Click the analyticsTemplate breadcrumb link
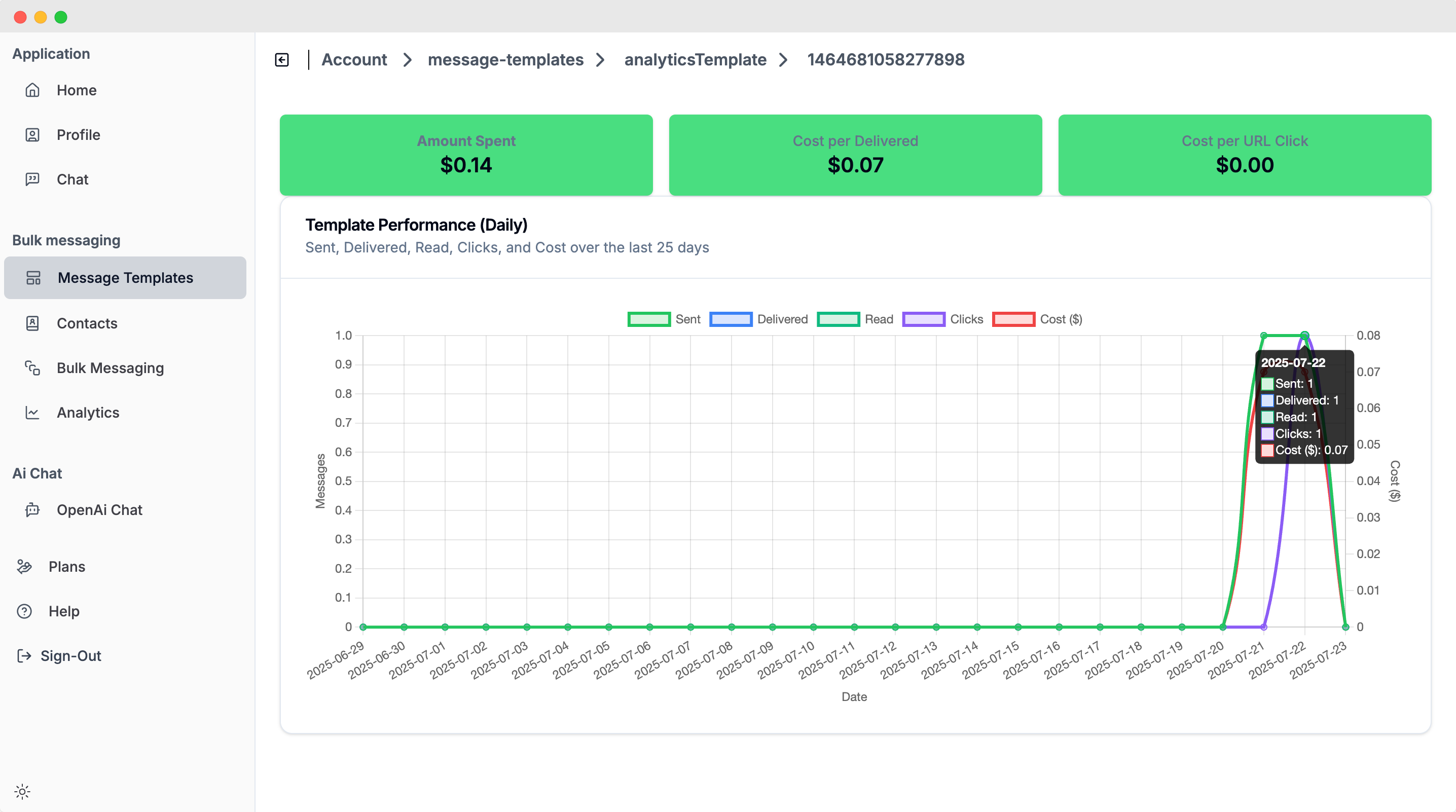The width and height of the screenshot is (1456, 812). tap(695, 60)
